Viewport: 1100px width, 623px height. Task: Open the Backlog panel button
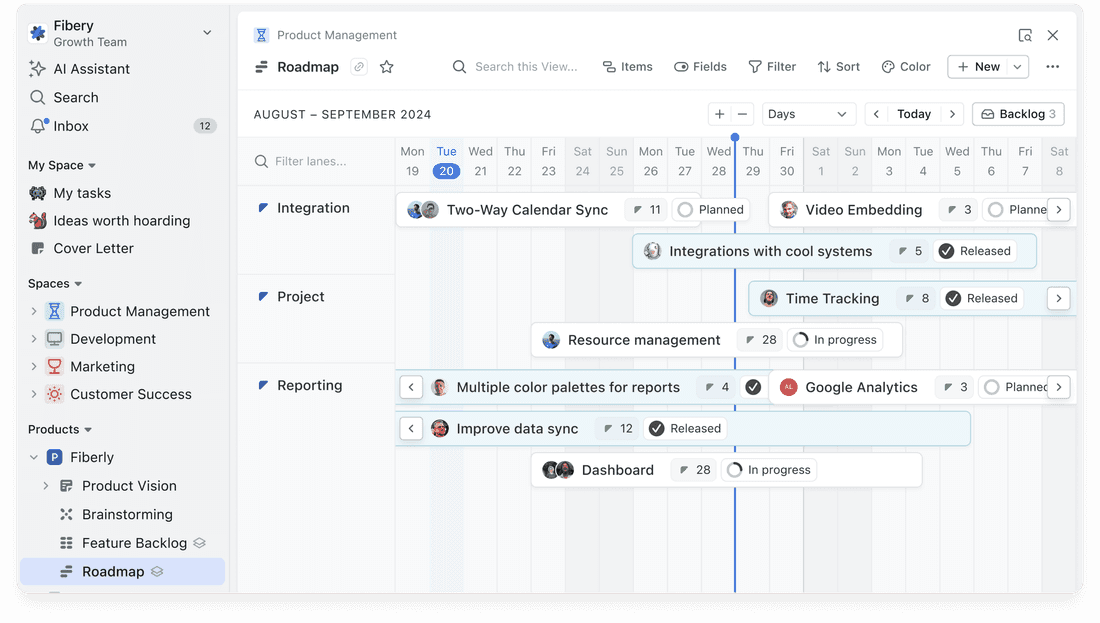[1017, 114]
